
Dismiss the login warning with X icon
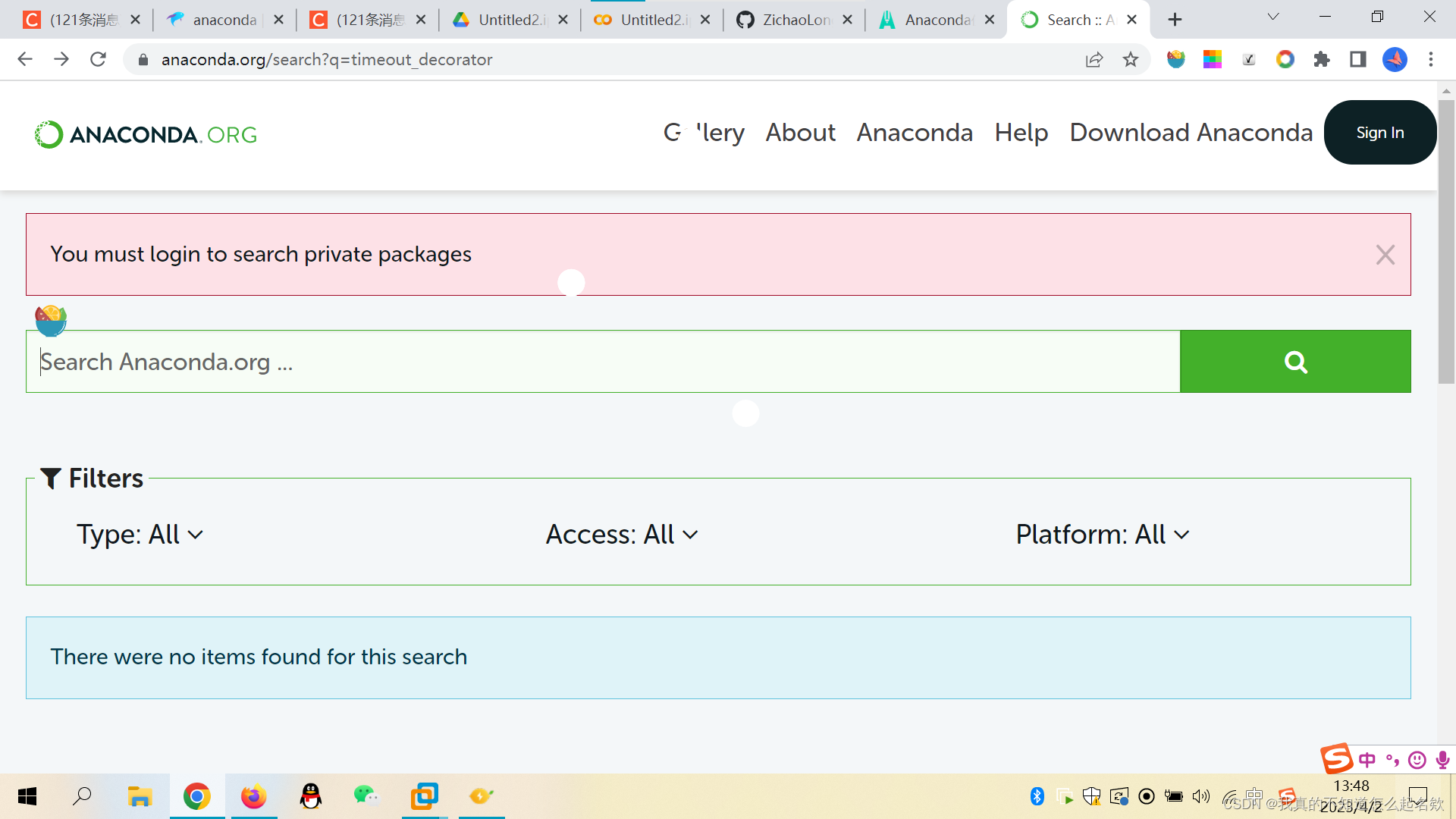[x=1385, y=255]
